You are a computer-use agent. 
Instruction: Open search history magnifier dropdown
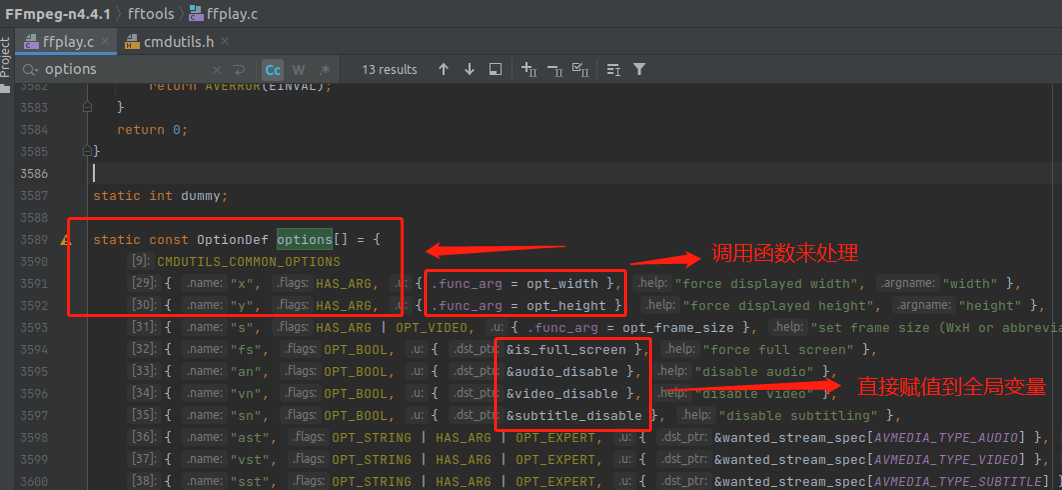tap(31, 70)
